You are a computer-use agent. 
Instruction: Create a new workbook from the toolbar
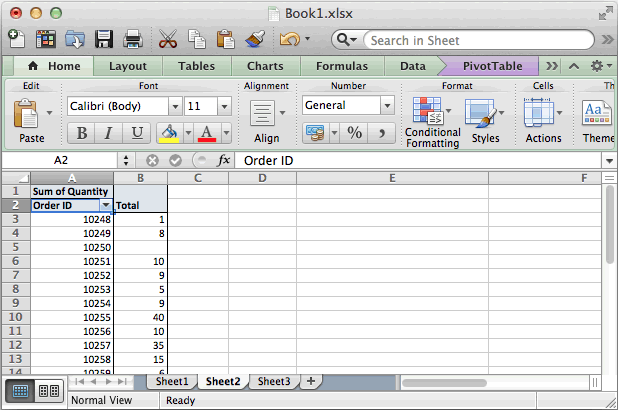click(x=16, y=39)
